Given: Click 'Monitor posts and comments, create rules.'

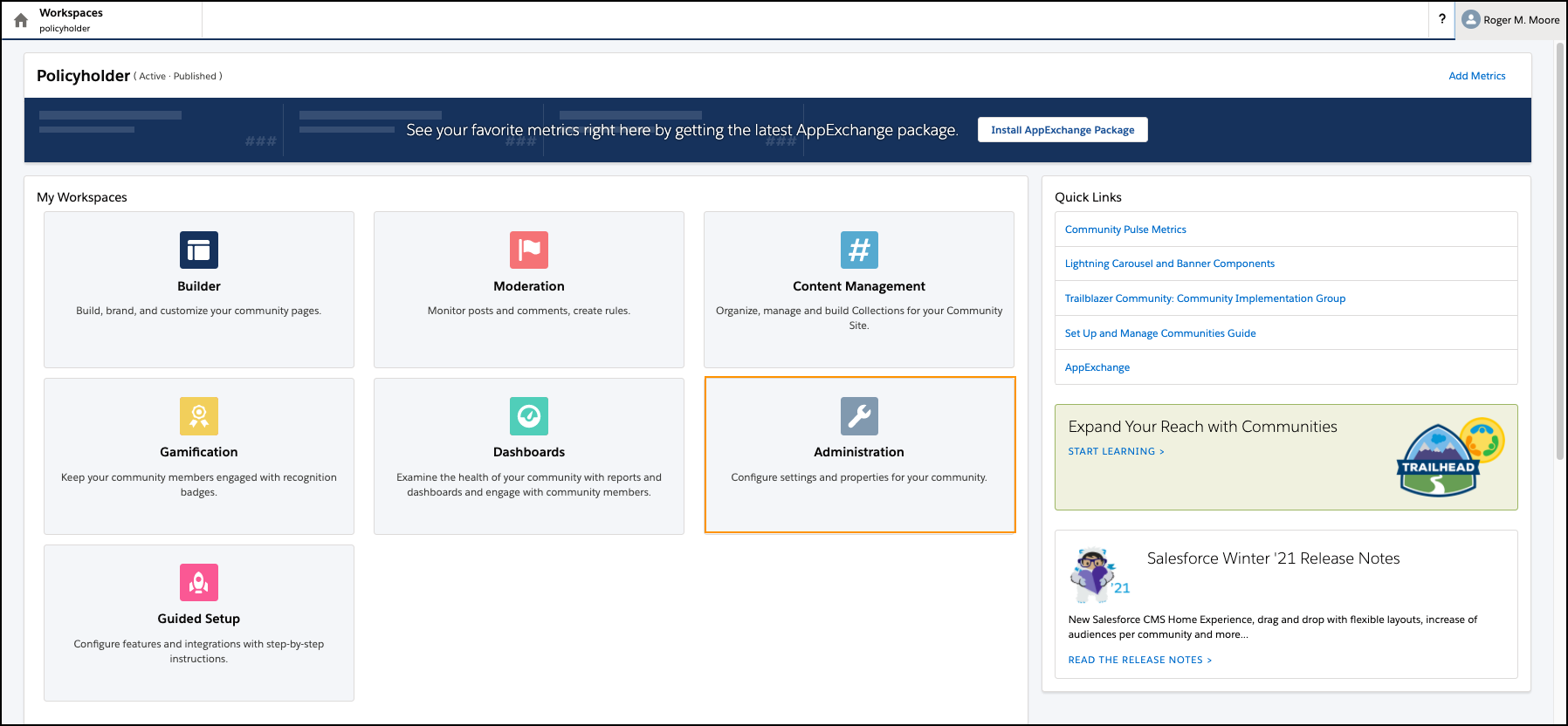Looking at the screenshot, I should (529, 311).
